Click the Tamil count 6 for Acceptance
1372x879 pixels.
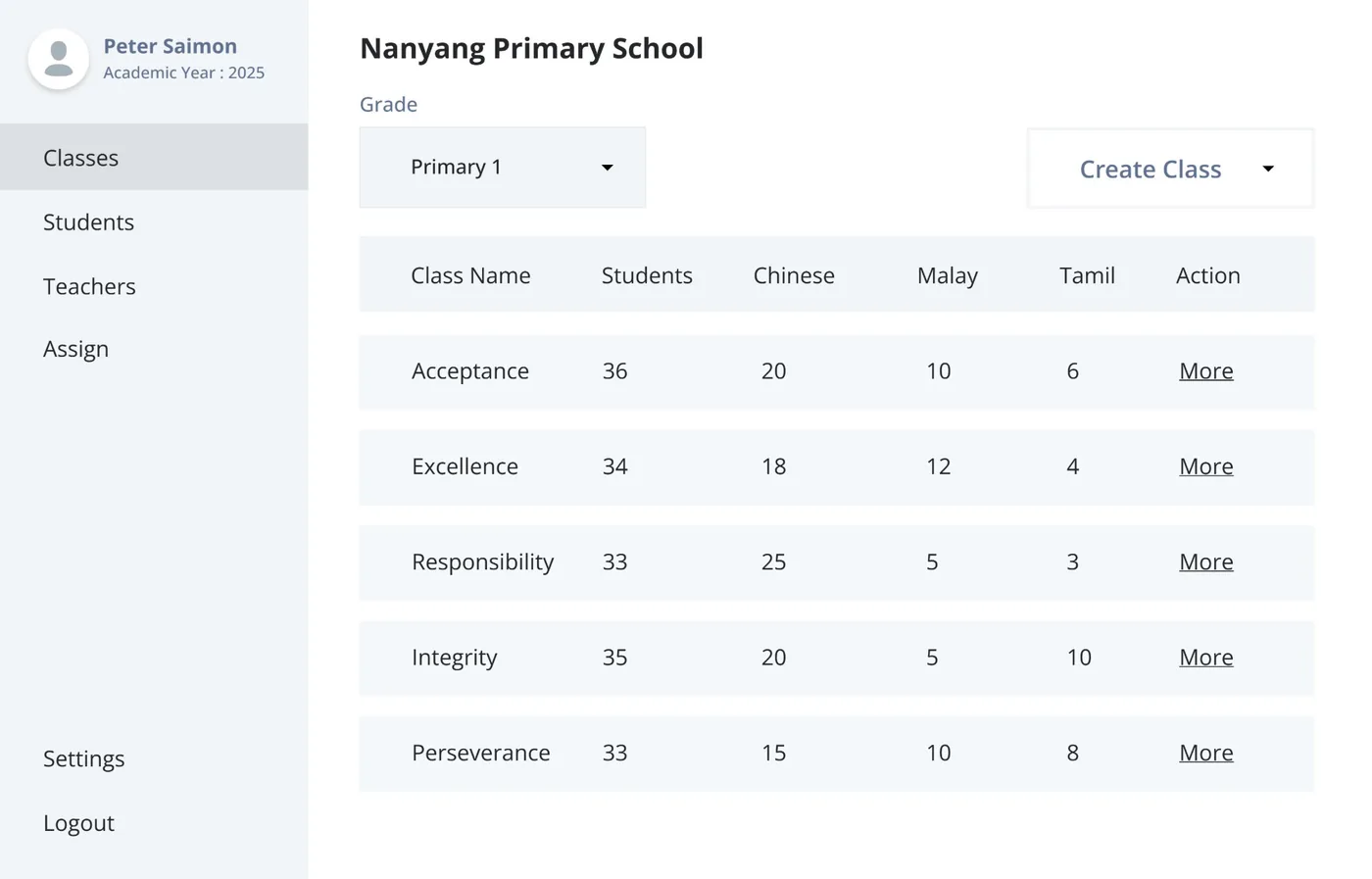(1072, 371)
